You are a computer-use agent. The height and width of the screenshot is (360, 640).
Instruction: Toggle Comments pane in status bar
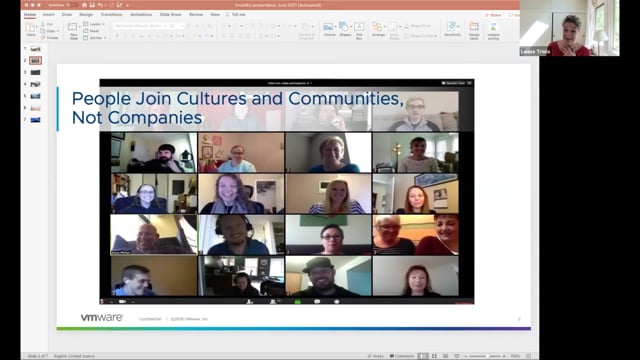[402, 356]
